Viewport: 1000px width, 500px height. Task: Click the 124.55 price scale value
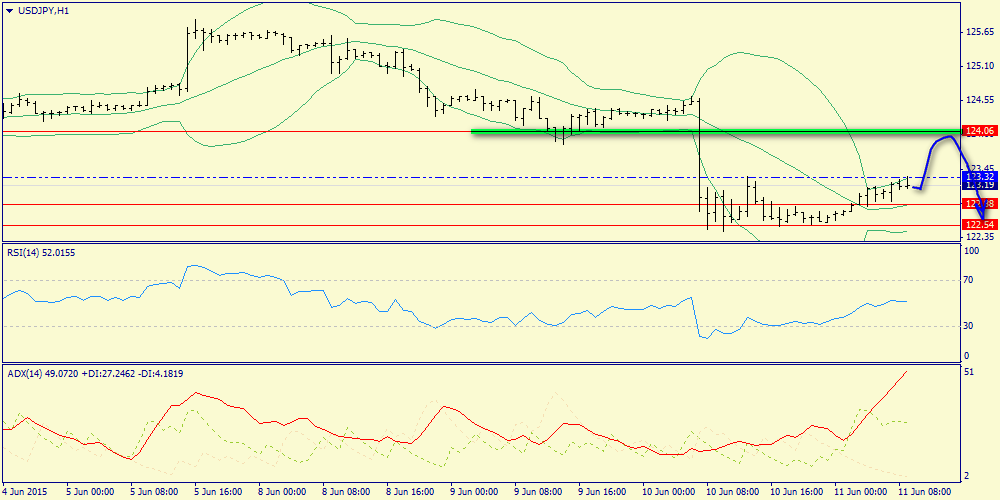click(980, 100)
